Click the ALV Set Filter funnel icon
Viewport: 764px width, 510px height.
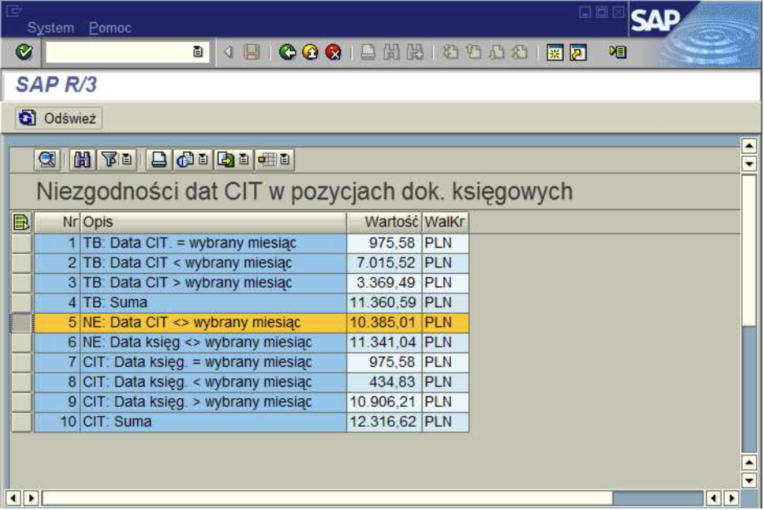click(109, 160)
